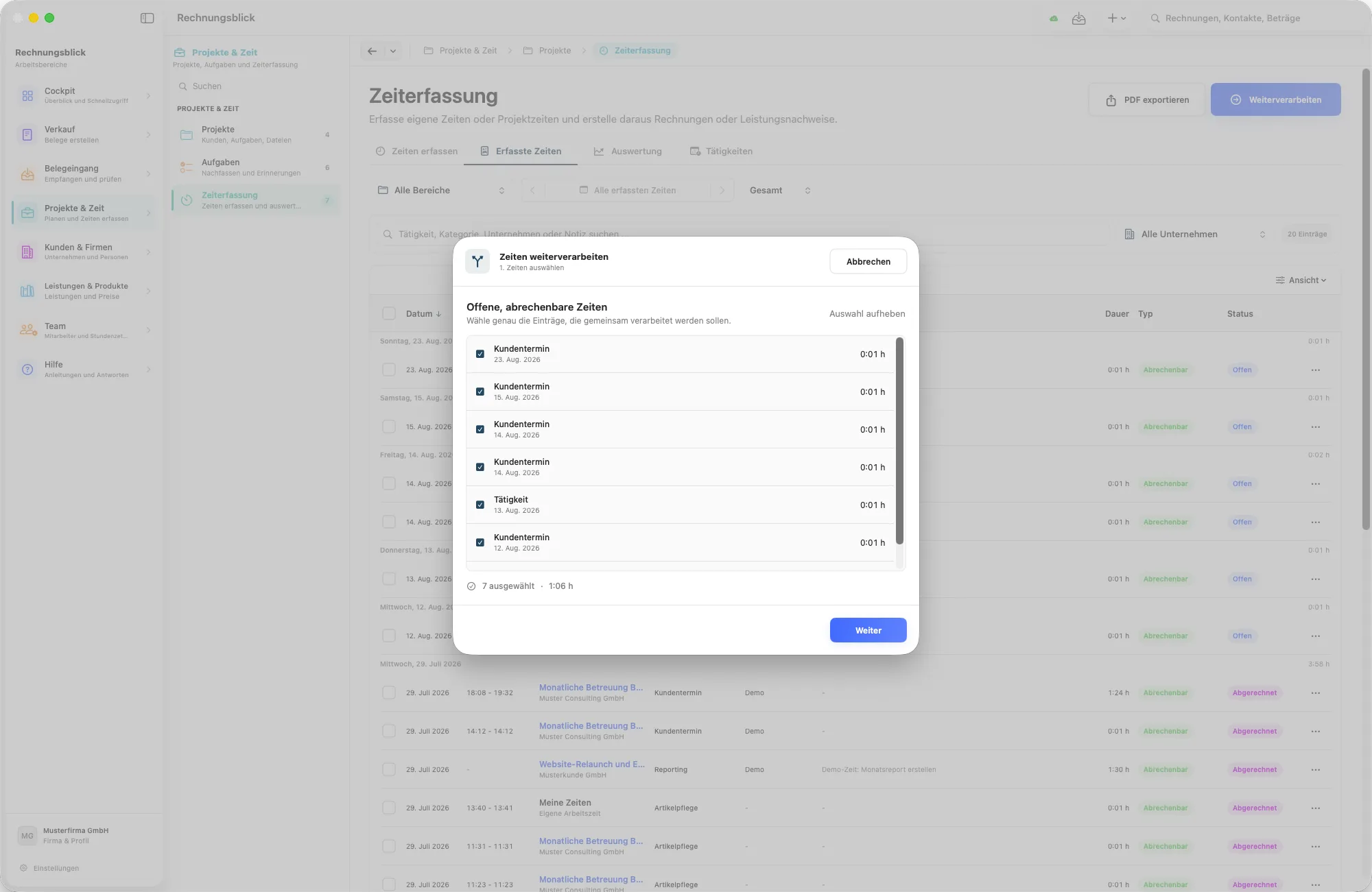Uncheck Kundentermin 15. Aug. 2026 entry
Image resolution: width=1372 pixels, height=892 pixels.
coord(480,392)
